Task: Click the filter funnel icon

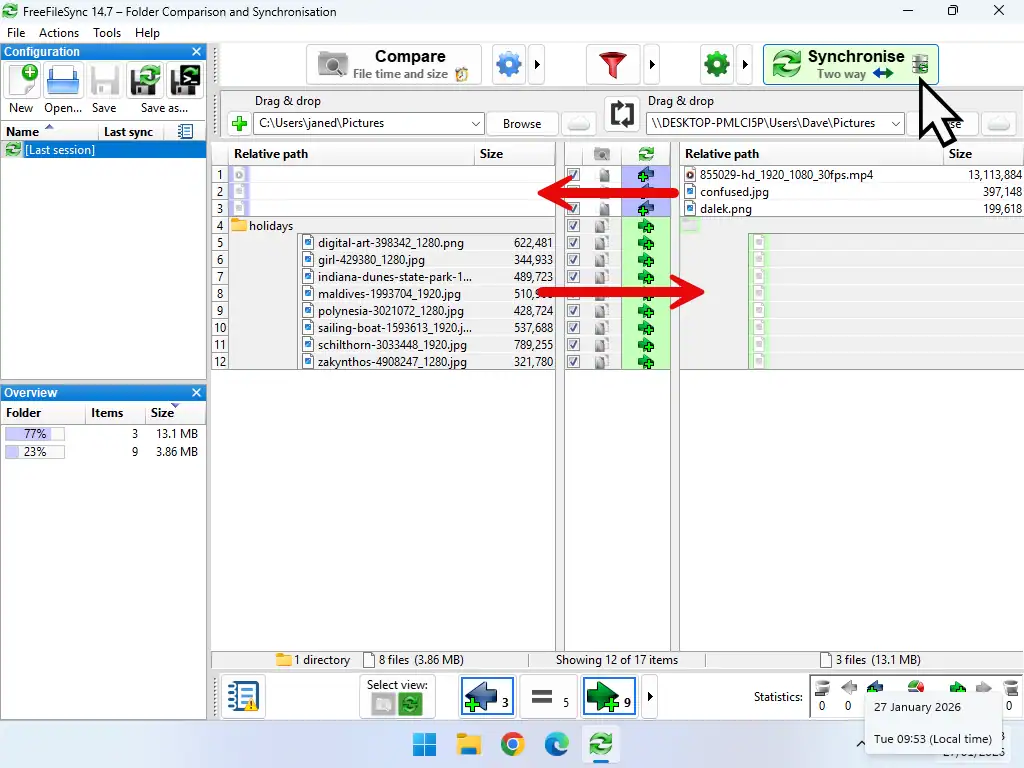Action: [613, 63]
